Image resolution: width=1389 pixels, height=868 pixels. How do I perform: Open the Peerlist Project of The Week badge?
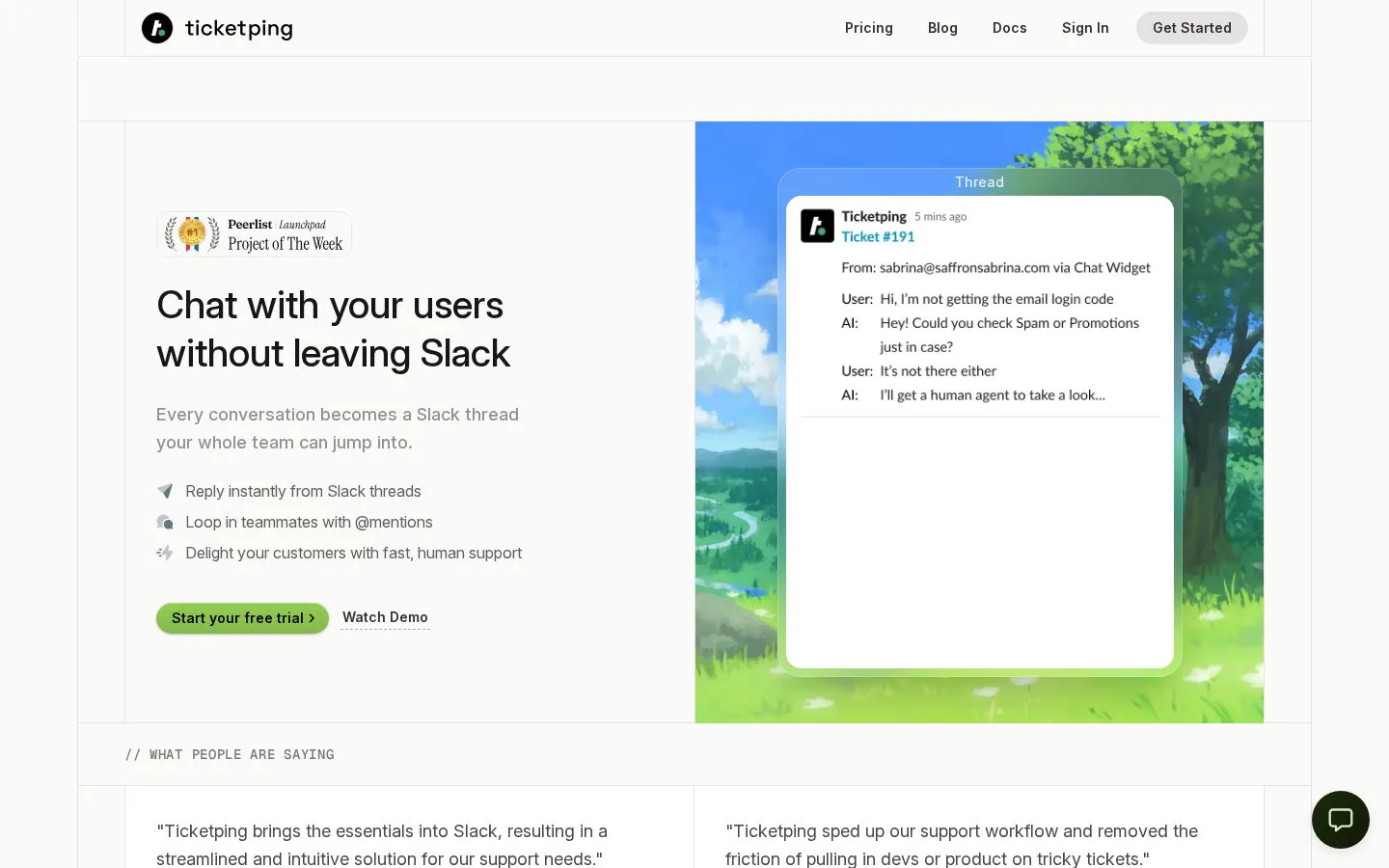[254, 234]
